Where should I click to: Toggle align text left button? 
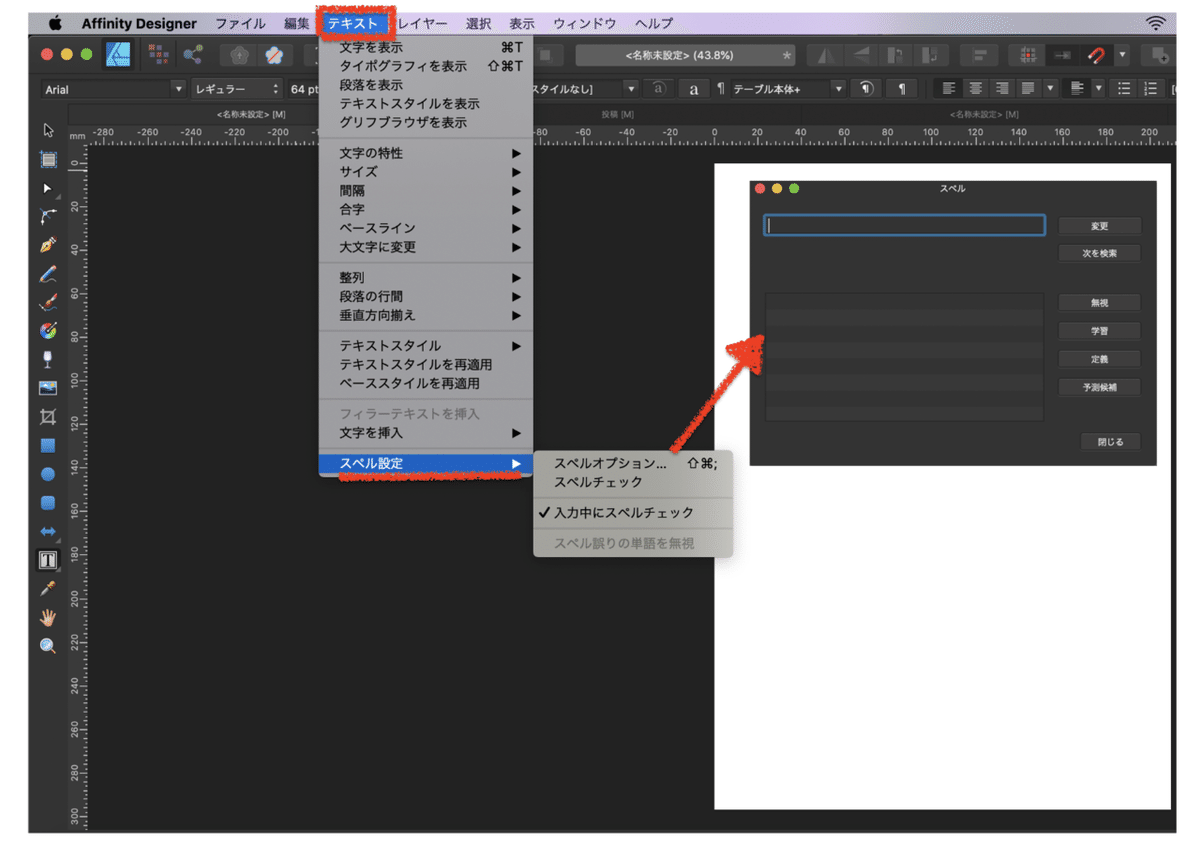(x=949, y=89)
